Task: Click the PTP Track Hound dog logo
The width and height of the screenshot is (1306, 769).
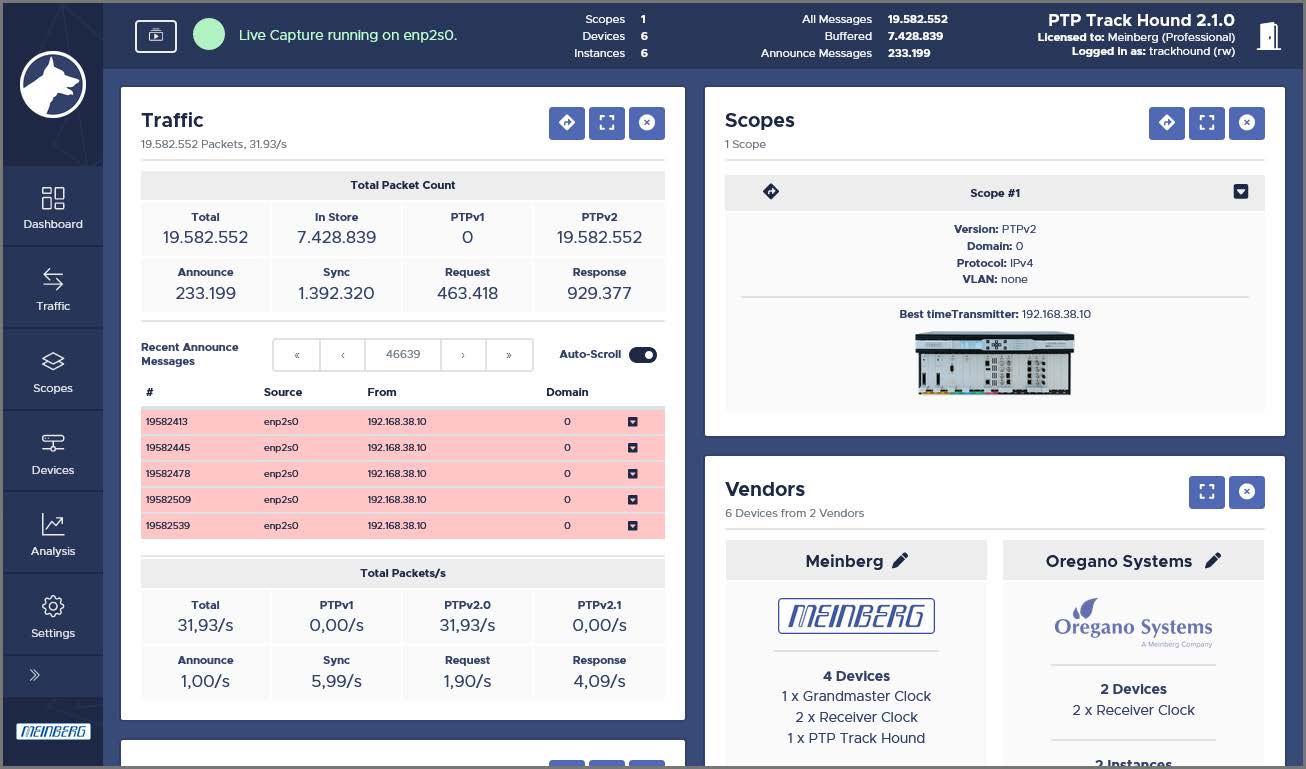Action: pos(52,85)
